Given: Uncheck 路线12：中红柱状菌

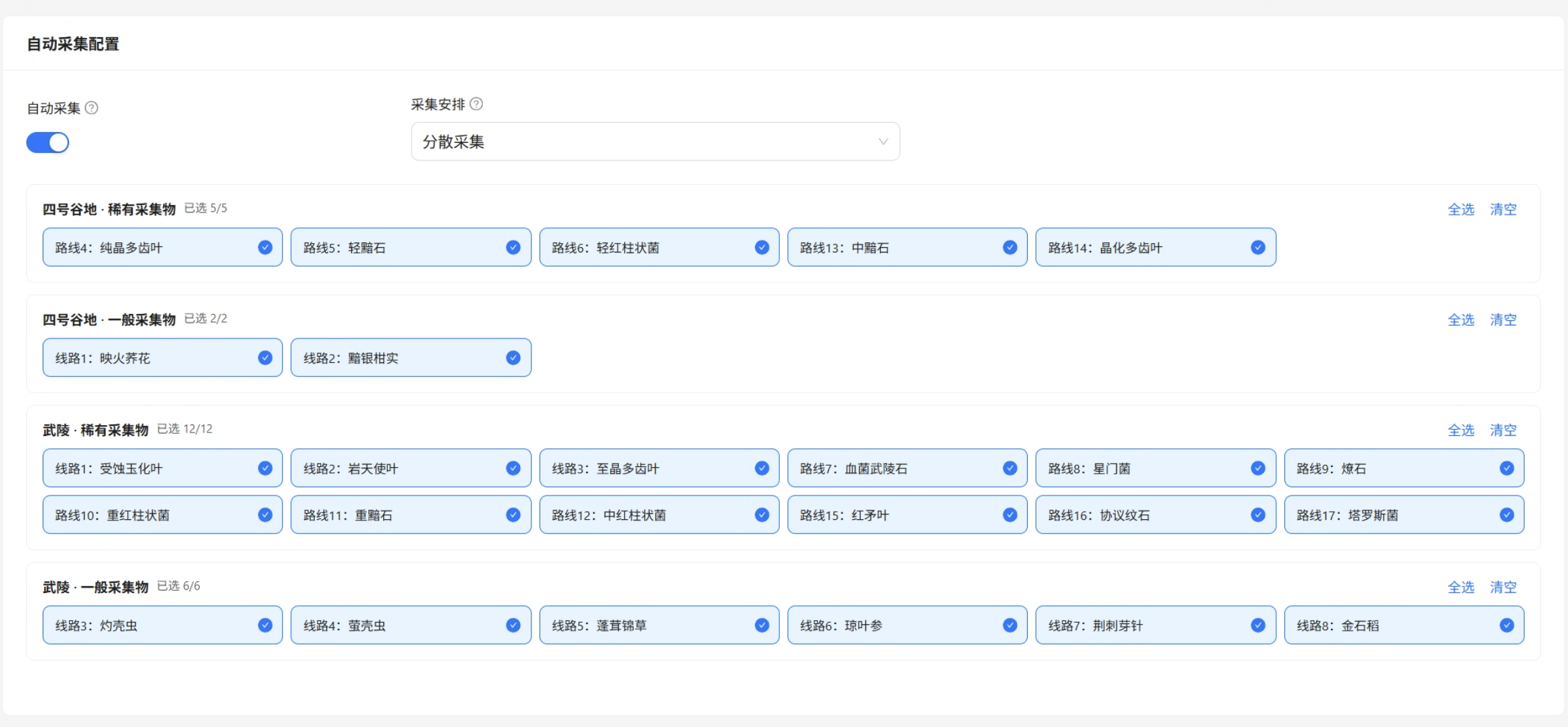Looking at the screenshot, I should pyautogui.click(x=659, y=514).
